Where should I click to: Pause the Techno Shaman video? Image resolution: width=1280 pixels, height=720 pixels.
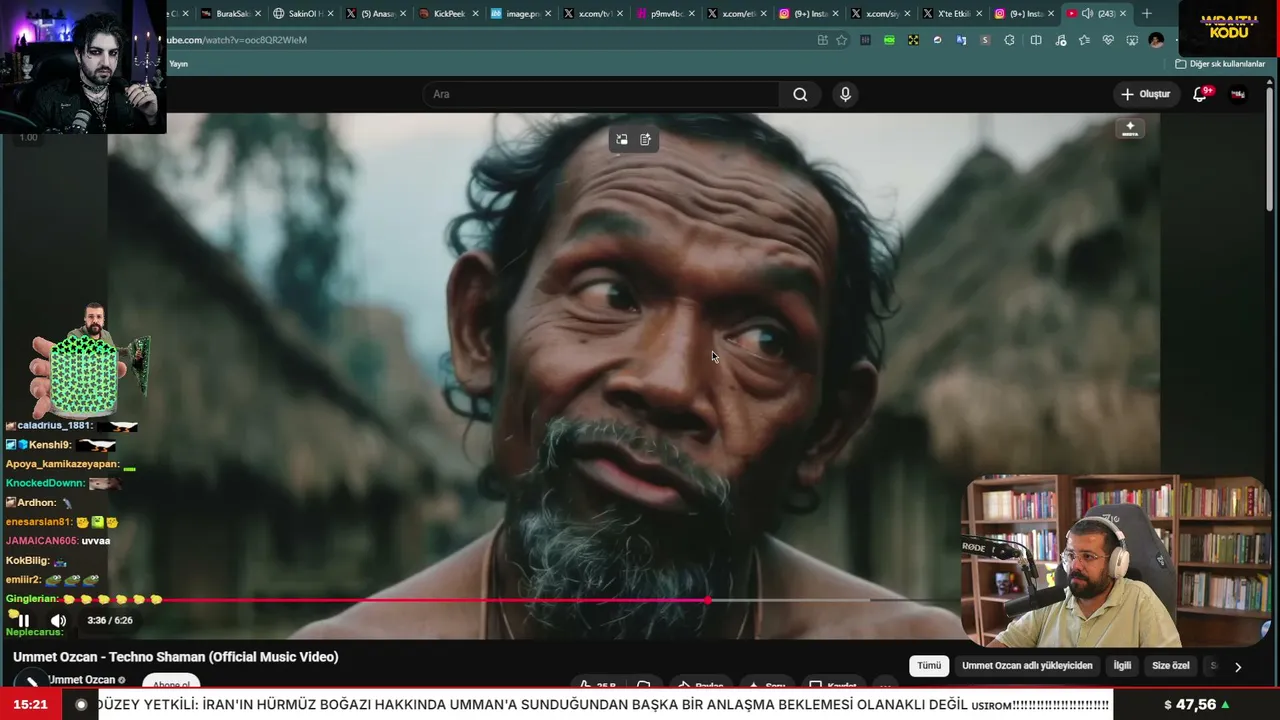pos(24,621)
